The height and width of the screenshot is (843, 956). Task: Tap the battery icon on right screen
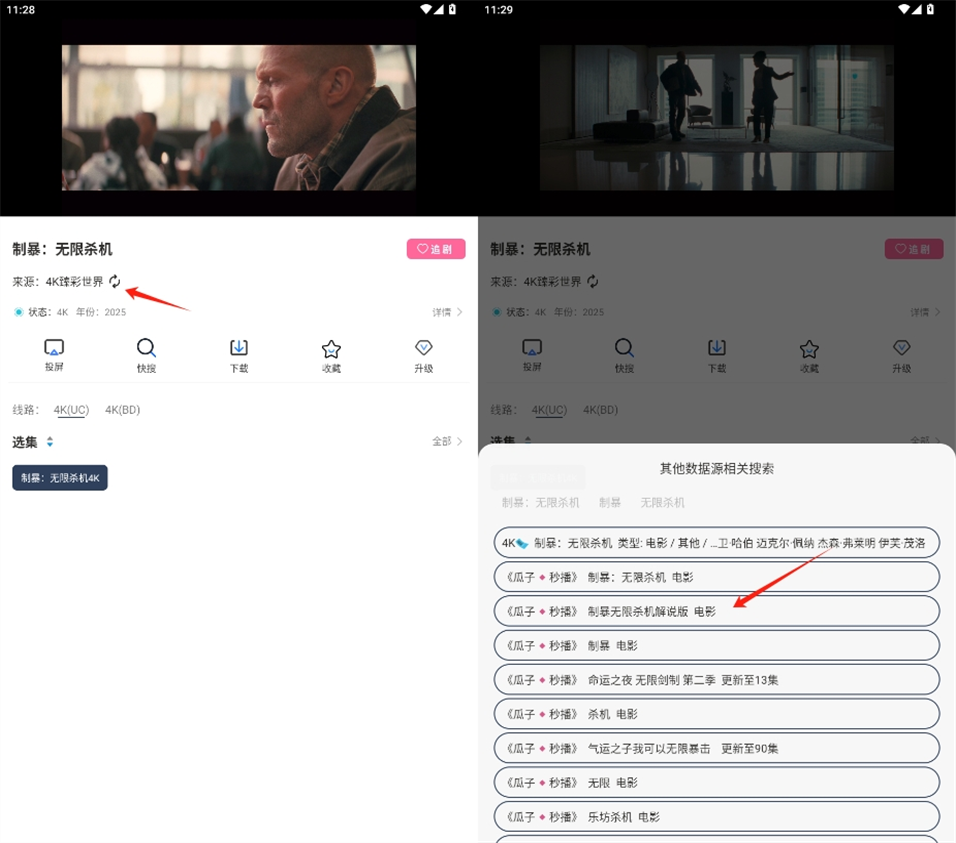[930, 9]
